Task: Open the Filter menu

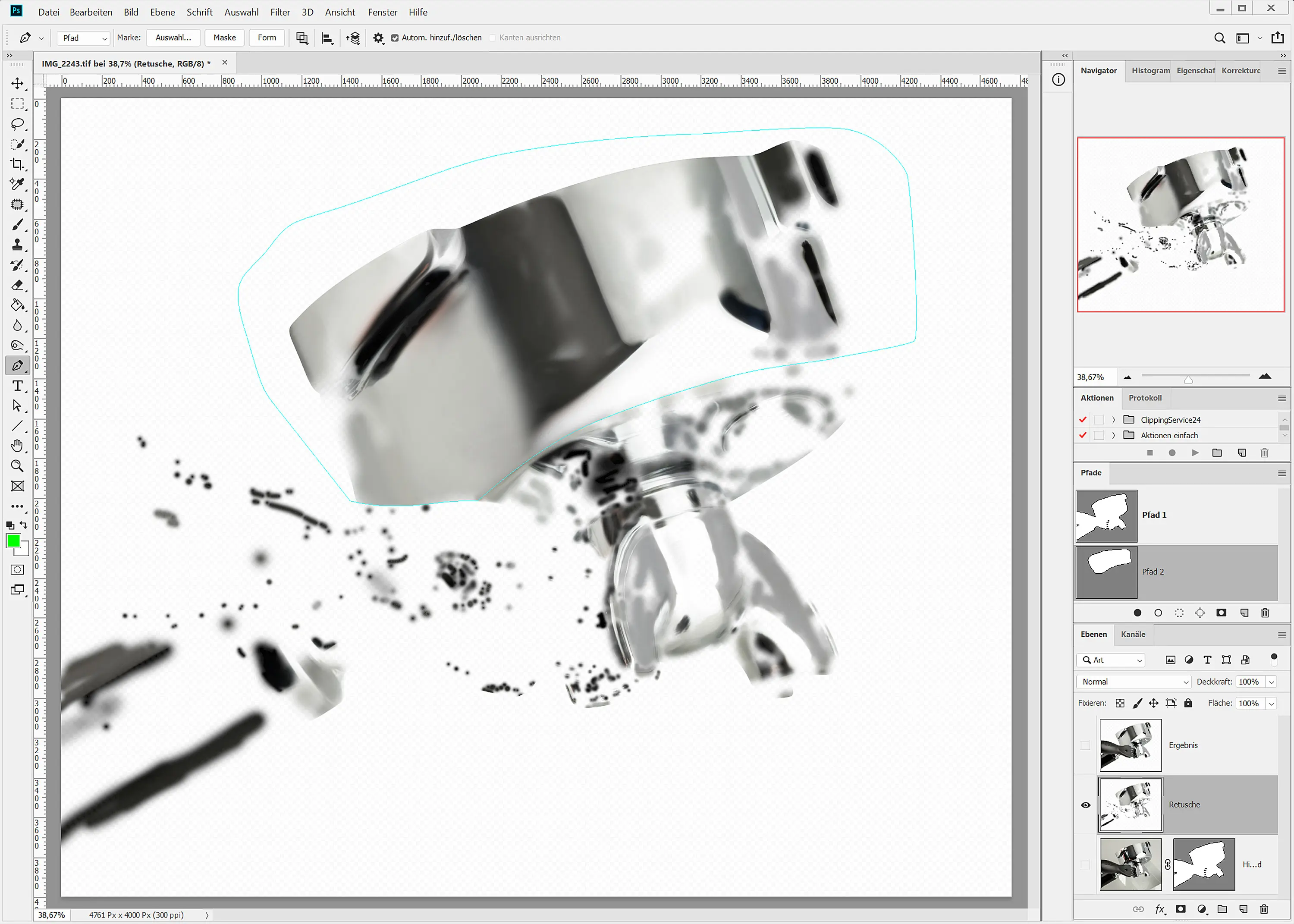Action: click(x=280, y=12)
